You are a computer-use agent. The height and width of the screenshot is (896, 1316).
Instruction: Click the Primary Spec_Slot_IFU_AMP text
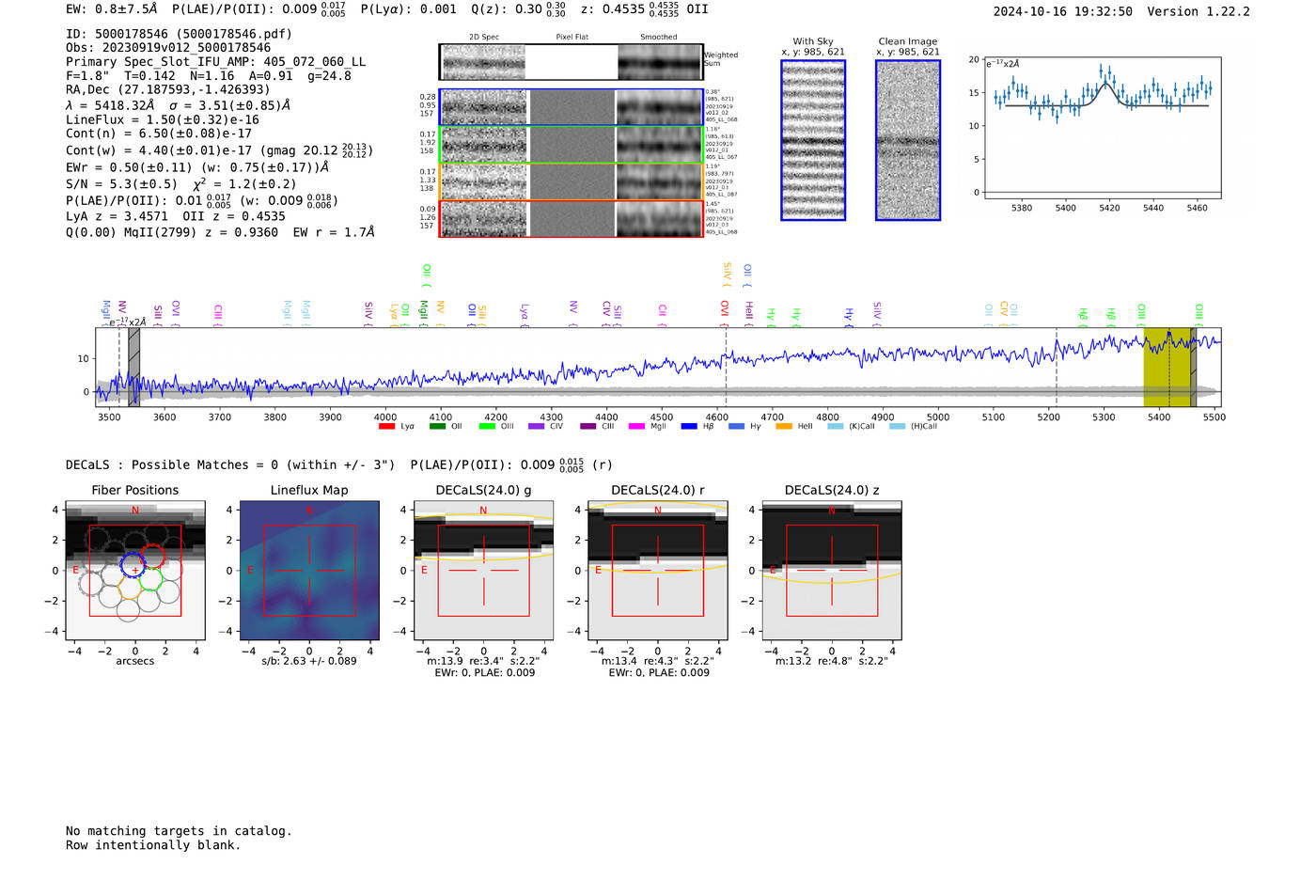(x=215, y=62)
